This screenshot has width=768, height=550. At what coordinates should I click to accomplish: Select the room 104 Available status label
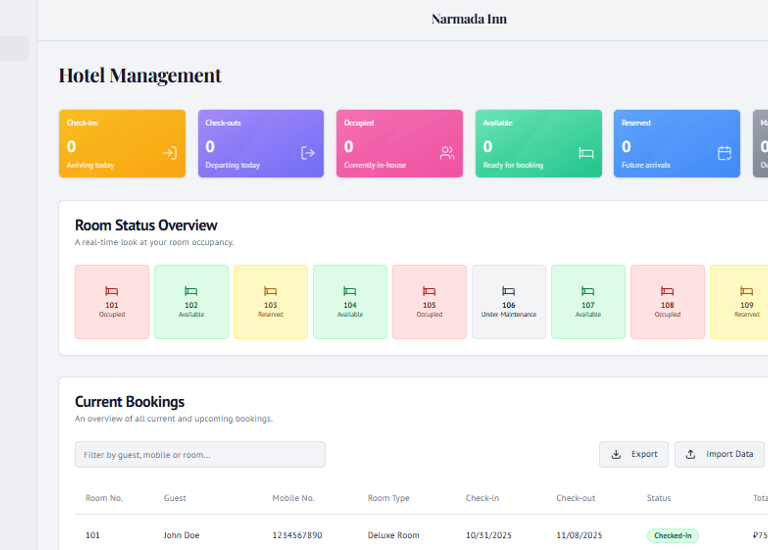pos(350,314)
